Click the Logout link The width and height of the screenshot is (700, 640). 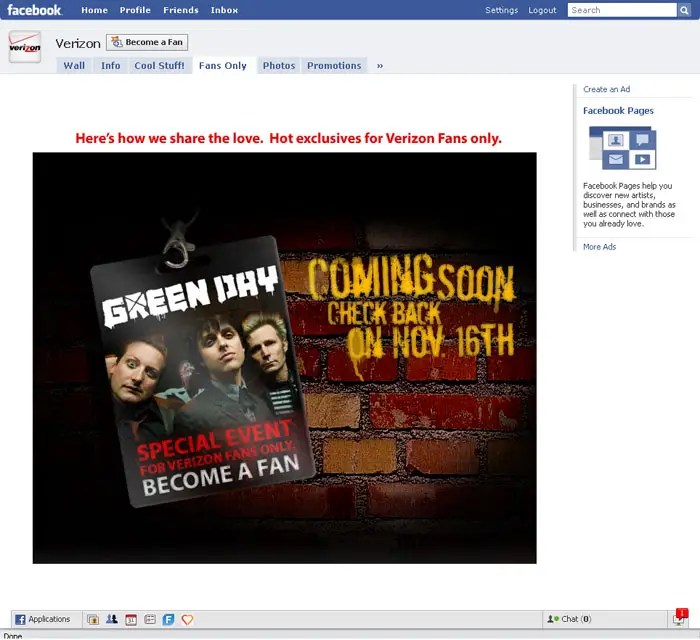[542, 10]
